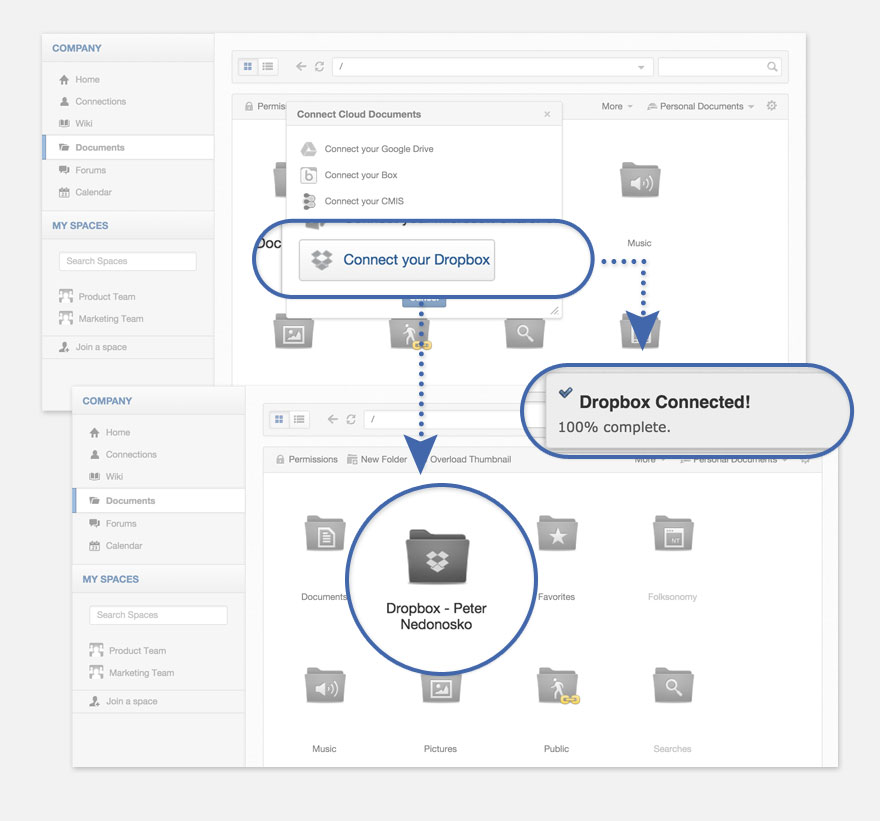This screenshot has height=821, width=880.
Task: Open Wiki in the front window sidebar
Action: (x=106, y=476)
